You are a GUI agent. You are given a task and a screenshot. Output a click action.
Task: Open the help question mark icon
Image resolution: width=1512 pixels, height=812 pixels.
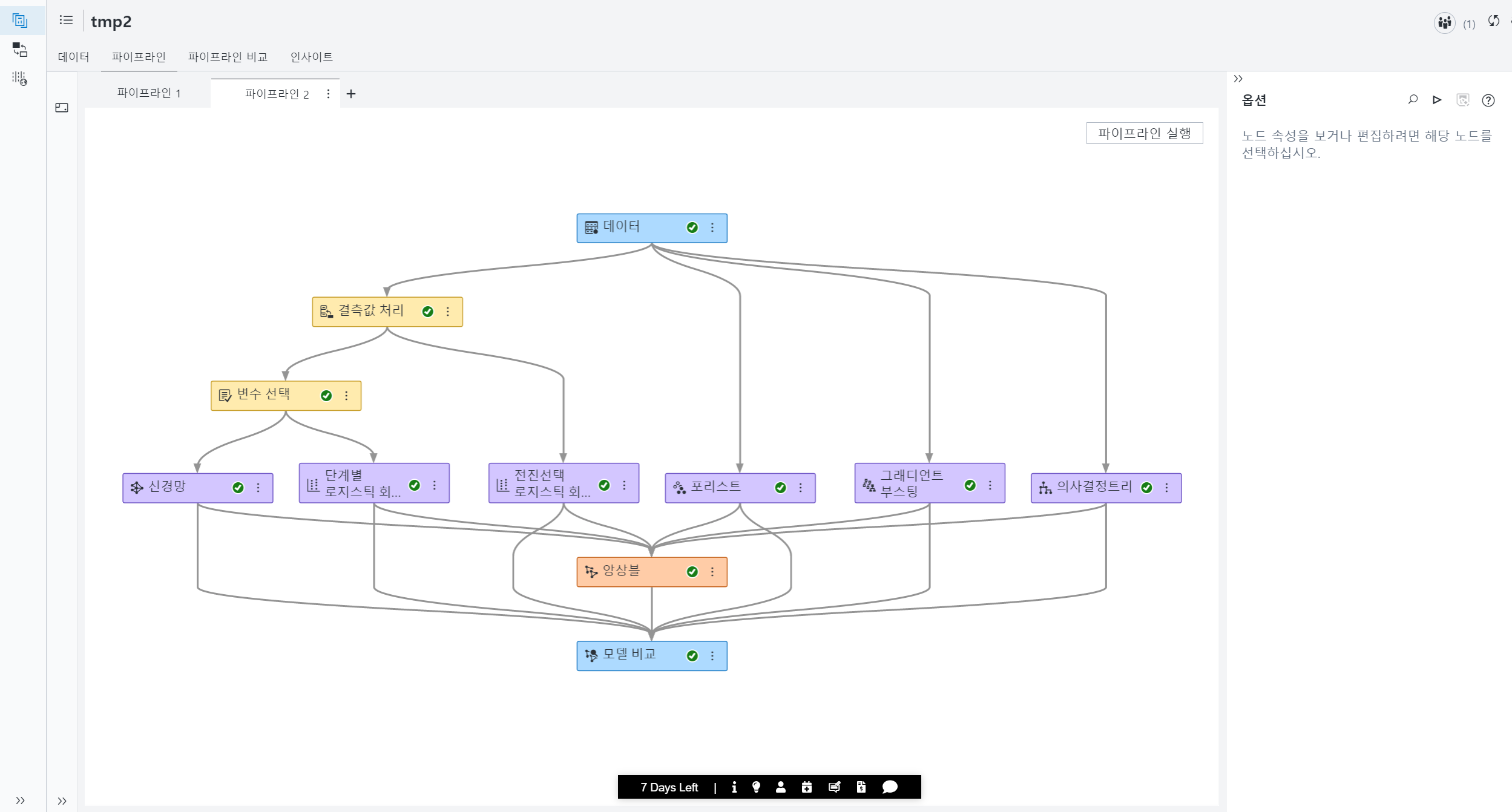(x=1488, y=100)
